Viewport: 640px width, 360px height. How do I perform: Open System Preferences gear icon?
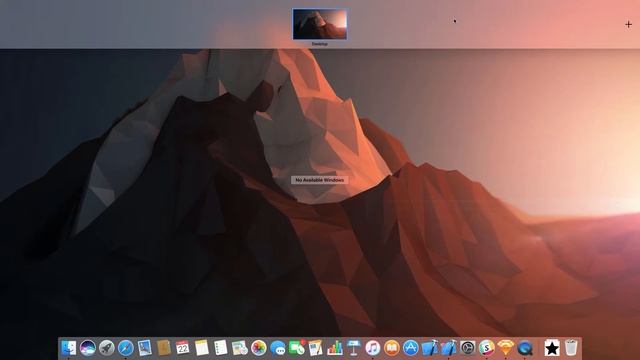[x=468, y=348]
